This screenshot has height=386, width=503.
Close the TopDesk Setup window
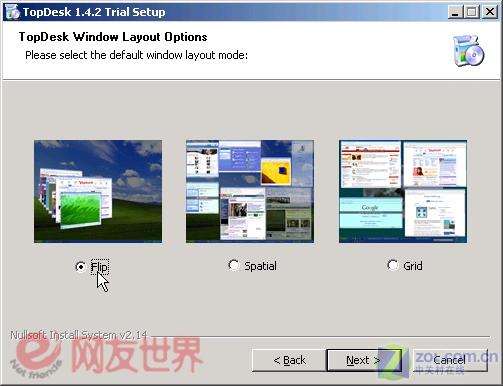pyautogui.click(x=490, y=12)
